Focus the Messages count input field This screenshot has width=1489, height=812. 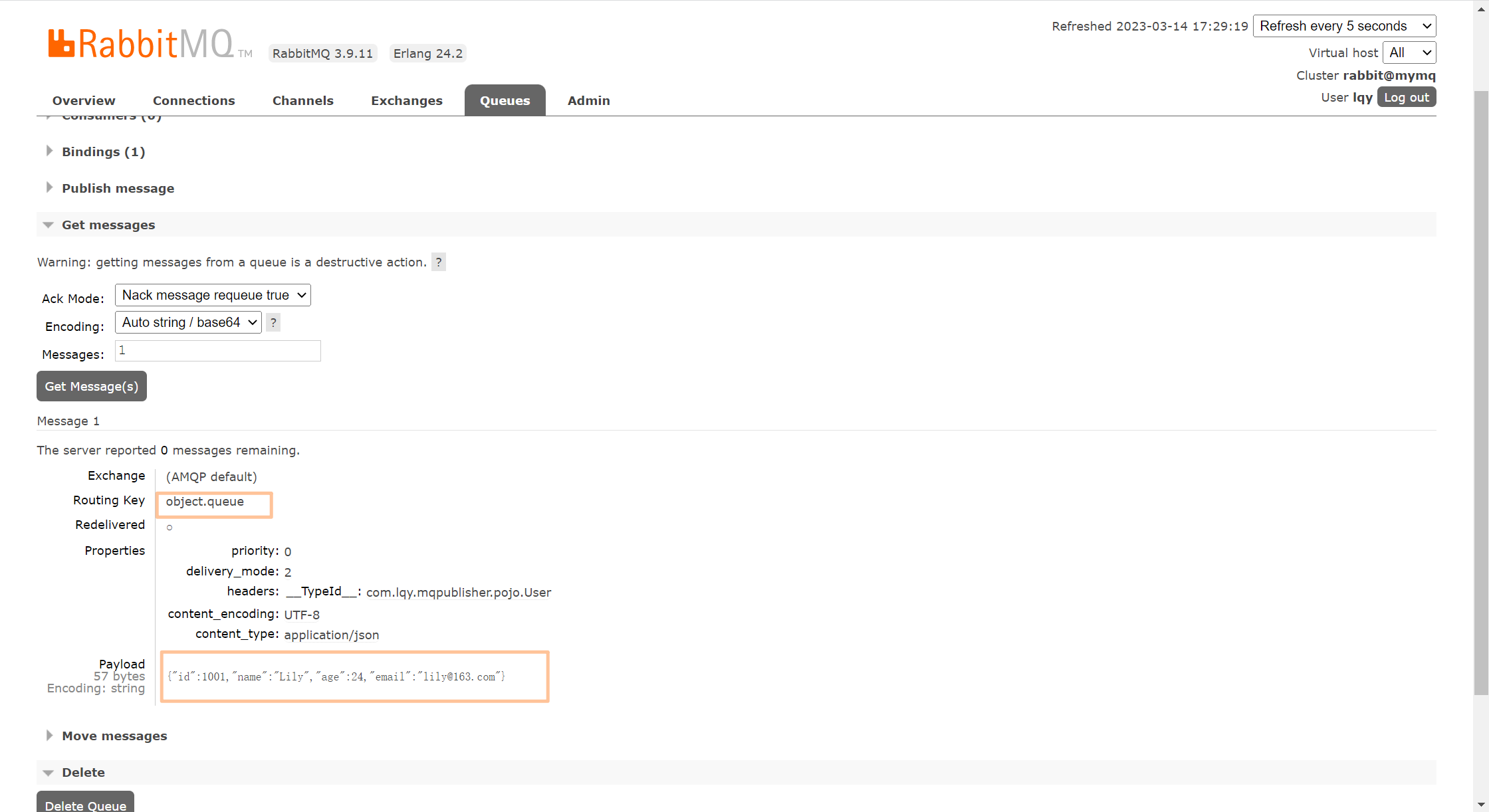pos(218,351)
